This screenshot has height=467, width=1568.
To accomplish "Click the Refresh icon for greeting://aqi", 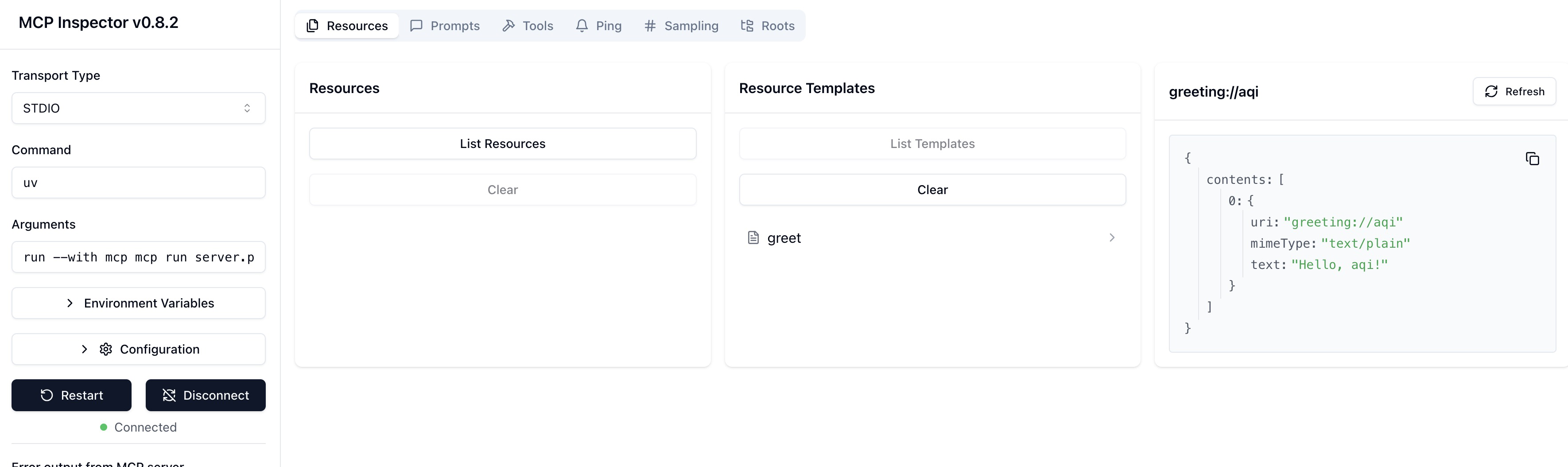I will pyautogui.click(x=1490, y=91).
